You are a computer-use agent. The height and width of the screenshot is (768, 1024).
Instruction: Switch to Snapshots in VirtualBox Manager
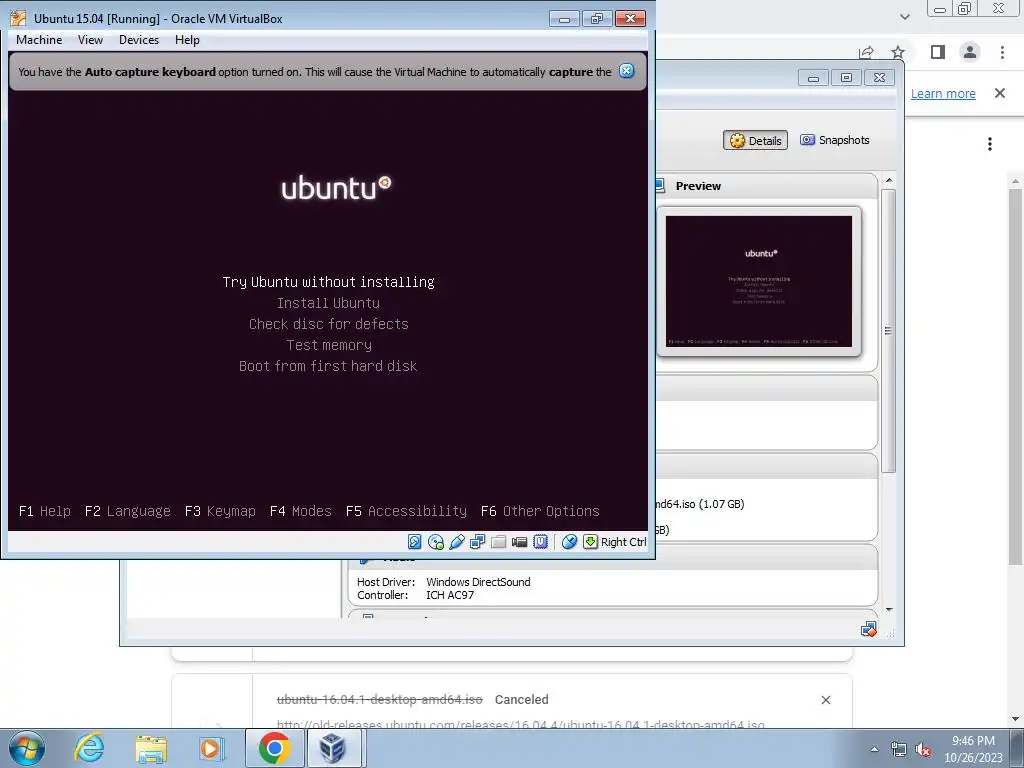coord(835,140)
